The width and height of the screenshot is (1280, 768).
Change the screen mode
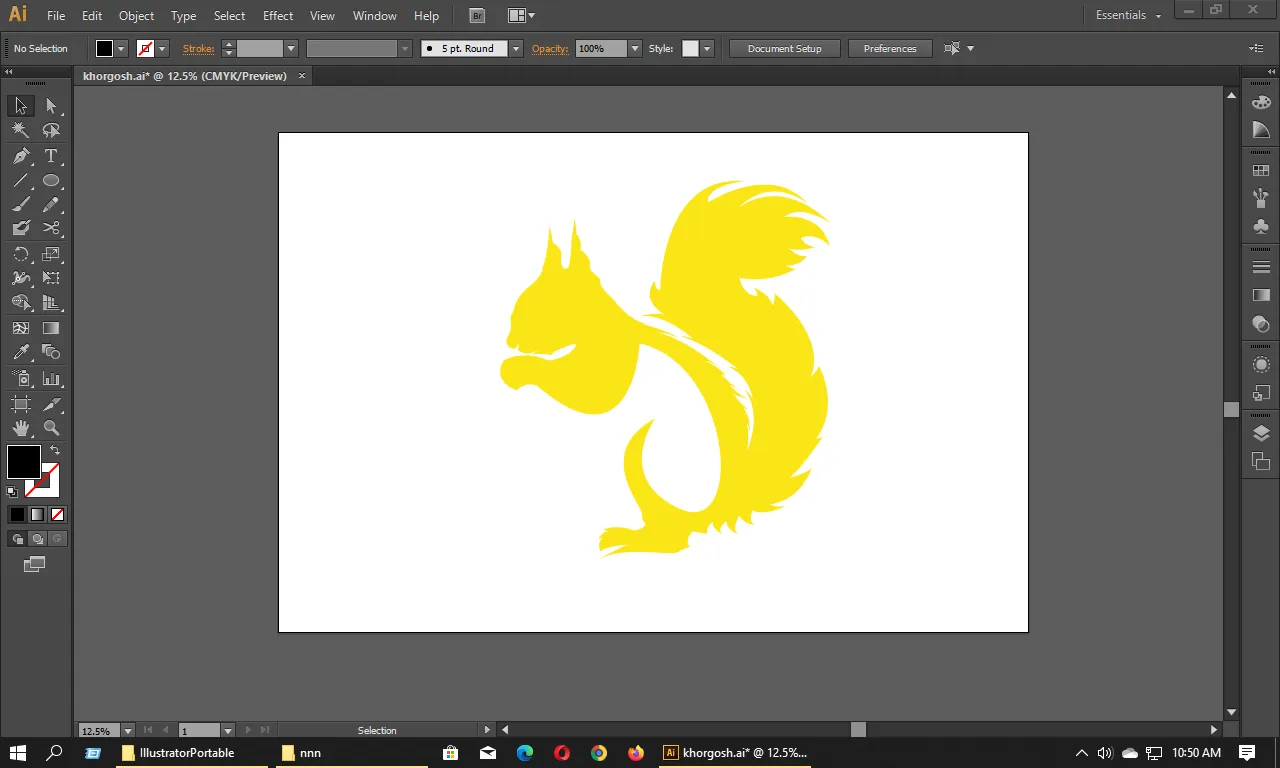[x=35, y=565]
